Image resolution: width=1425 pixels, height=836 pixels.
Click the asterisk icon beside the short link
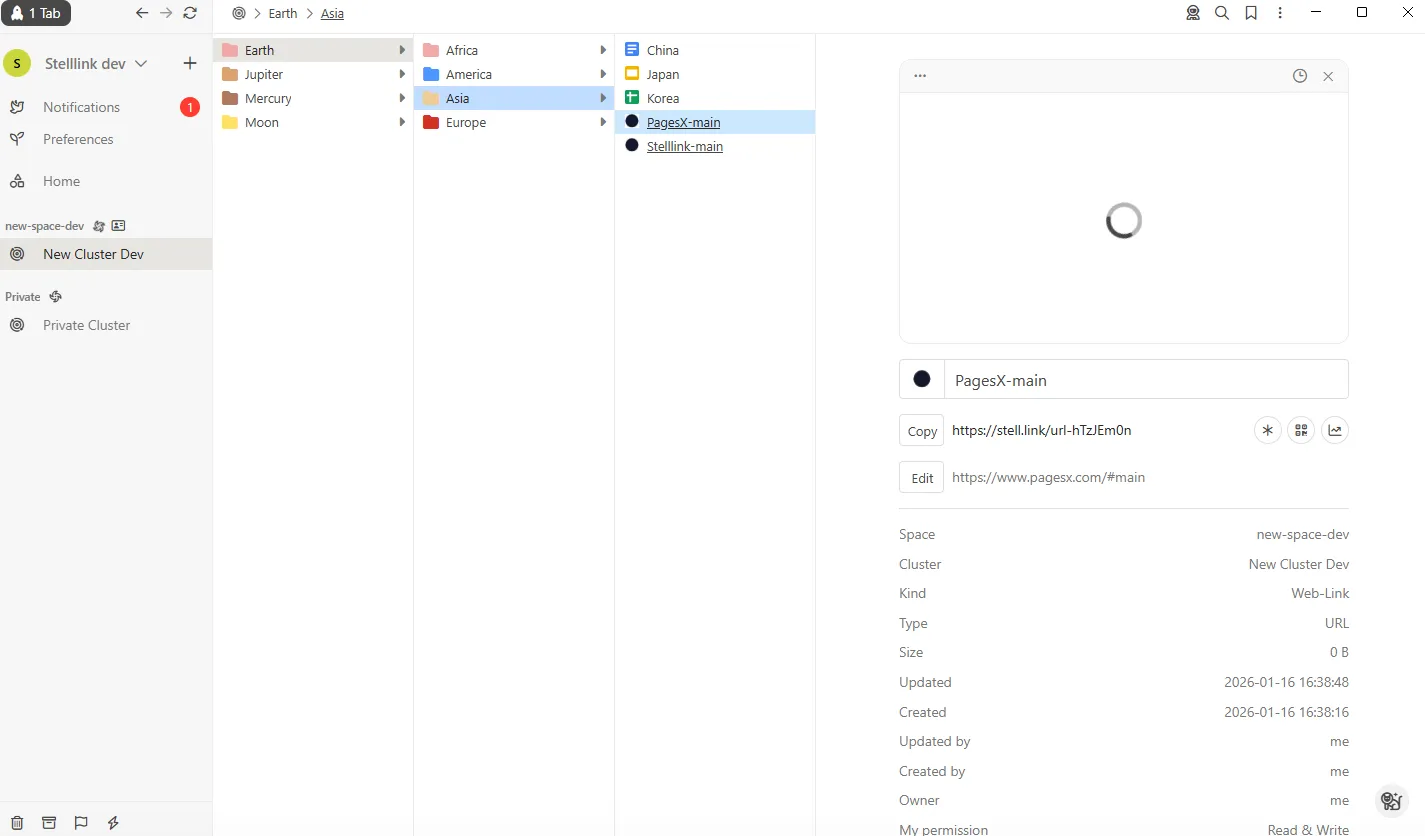[x=1267, y=430]
